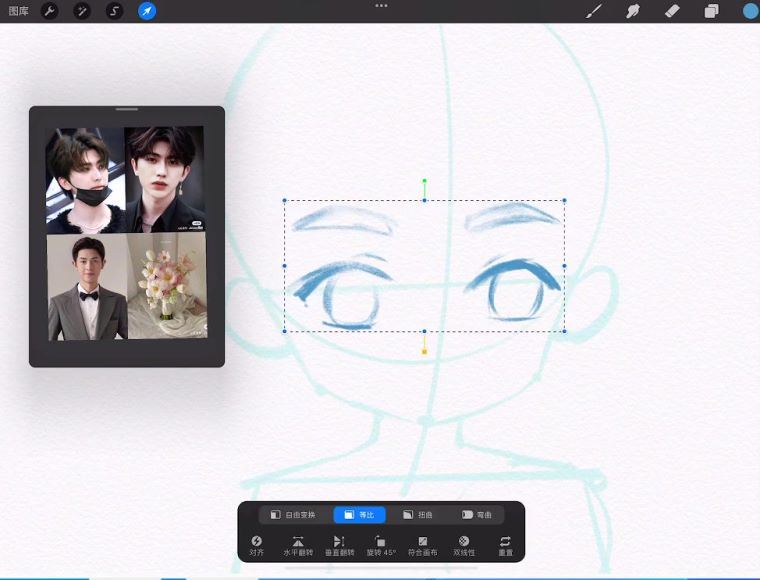The height and width of the screenshot is (580, 760).
Task: Select the Smudge tool
Action: (x=633, y=11)
